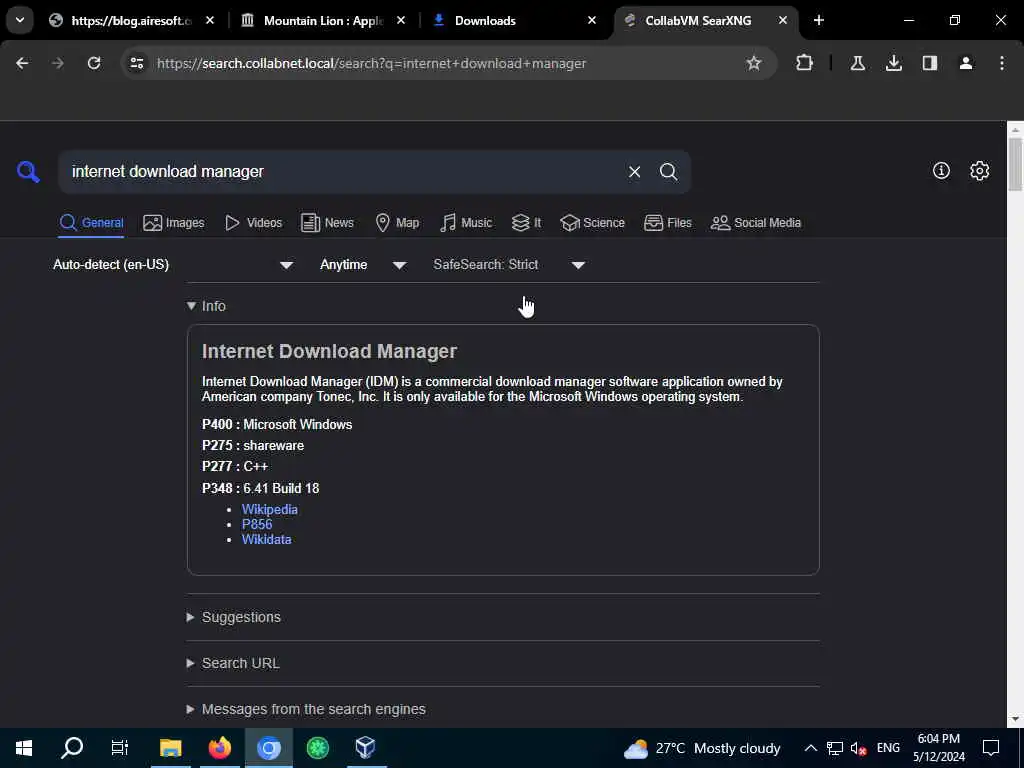Select the Map search category
Viewport: 1024px width, 768px height.
pos(397,223)
